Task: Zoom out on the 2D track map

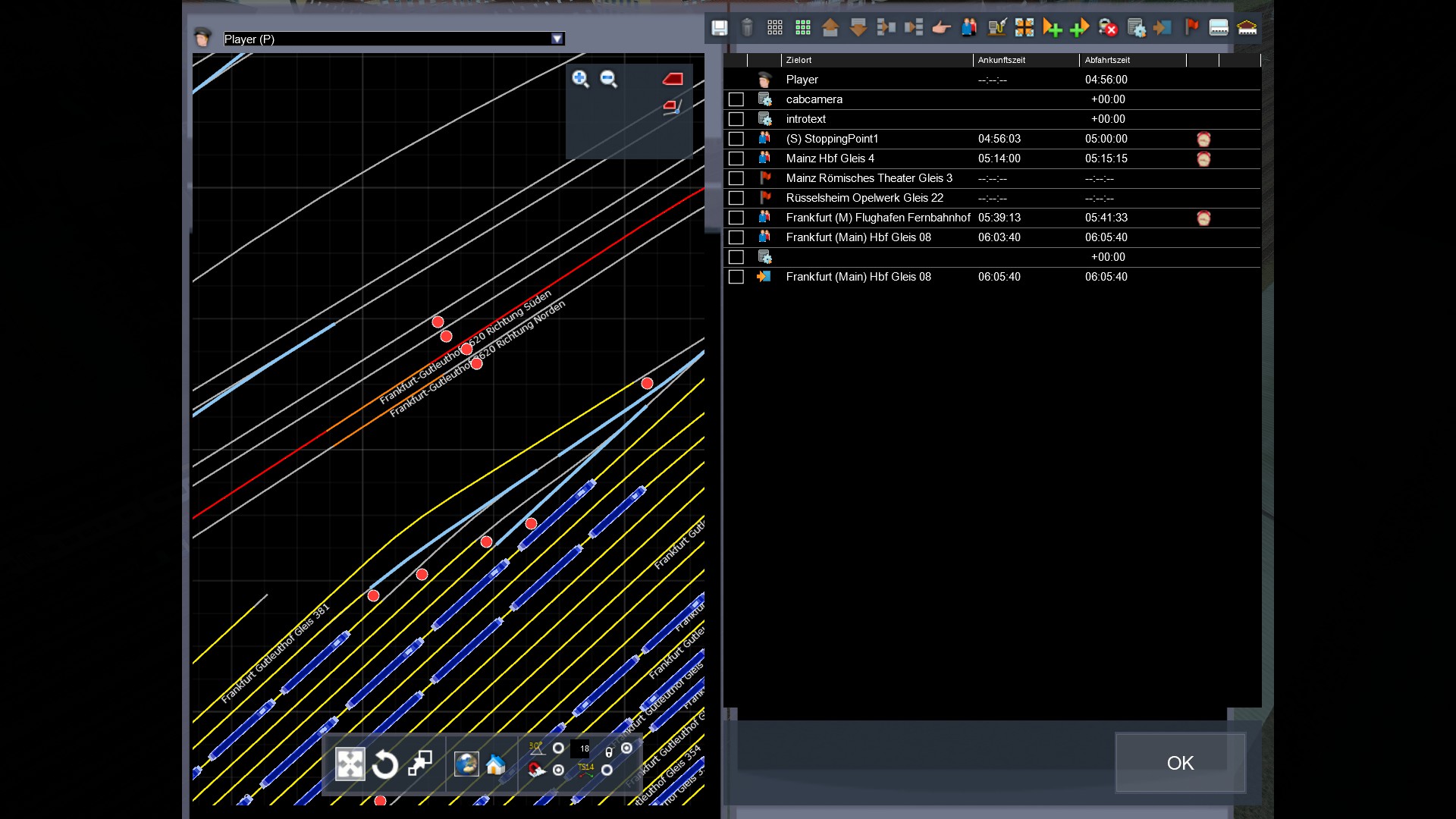Action: tap(608, 79)
